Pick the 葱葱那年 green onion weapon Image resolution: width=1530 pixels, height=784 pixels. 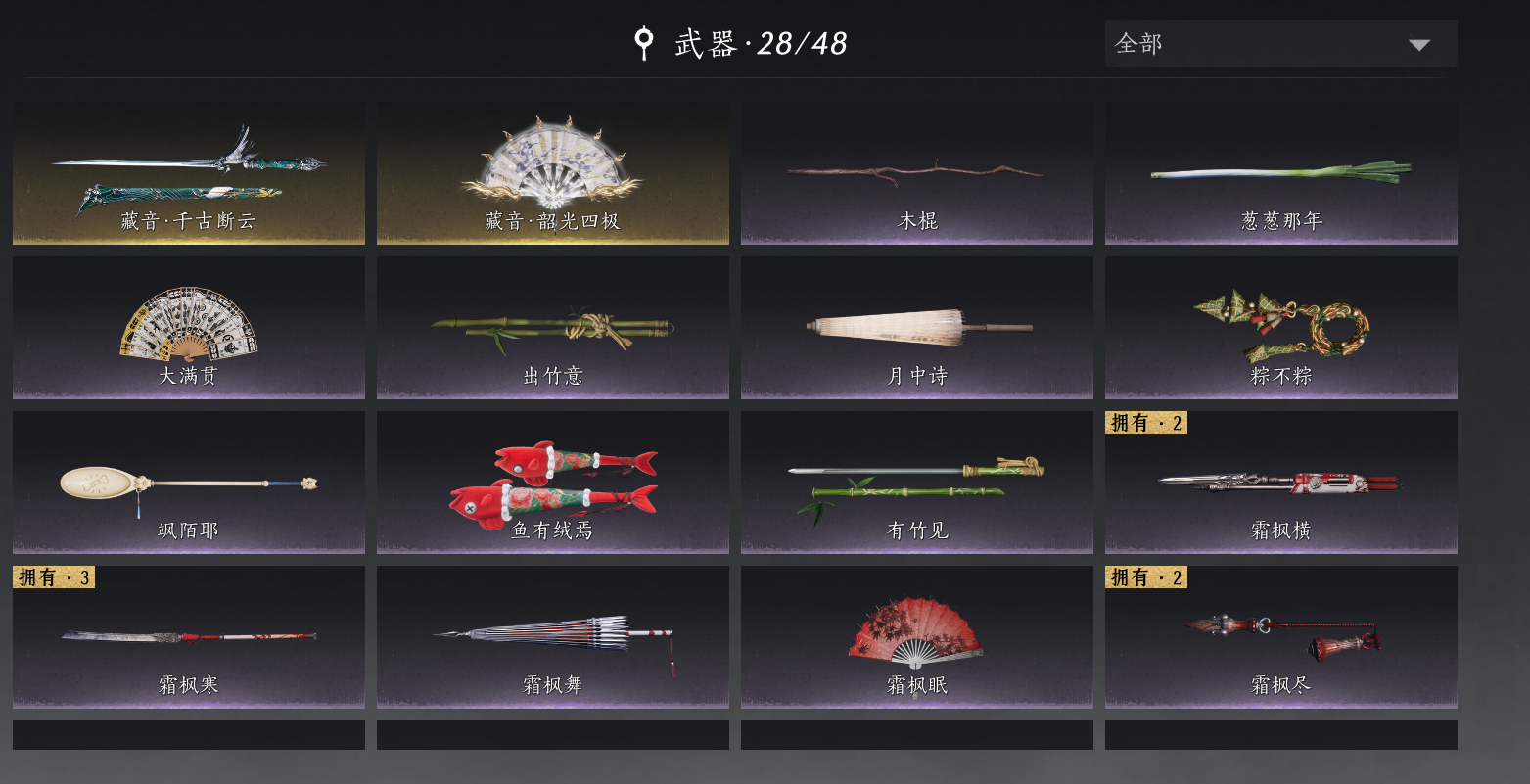[x=1281, y=173]
